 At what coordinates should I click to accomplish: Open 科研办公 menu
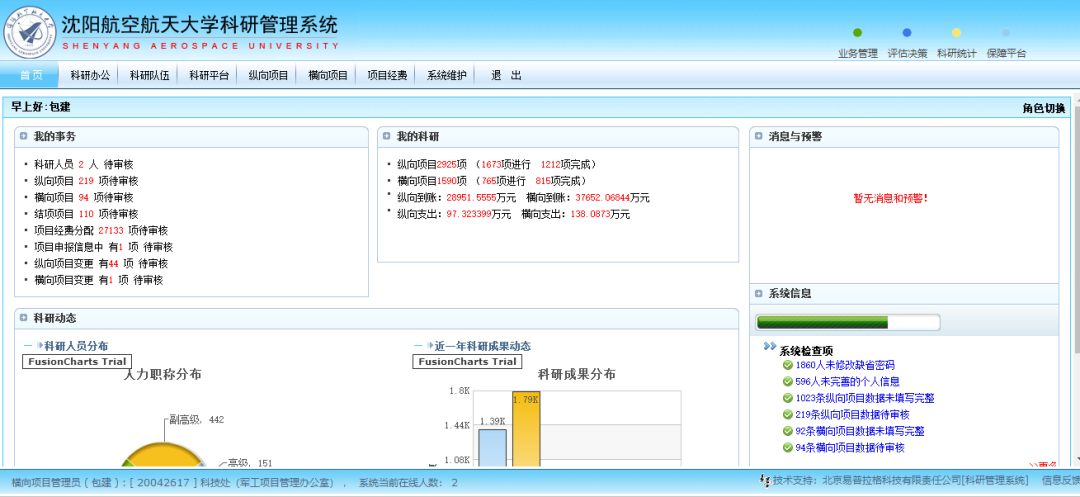coord(90,76)
